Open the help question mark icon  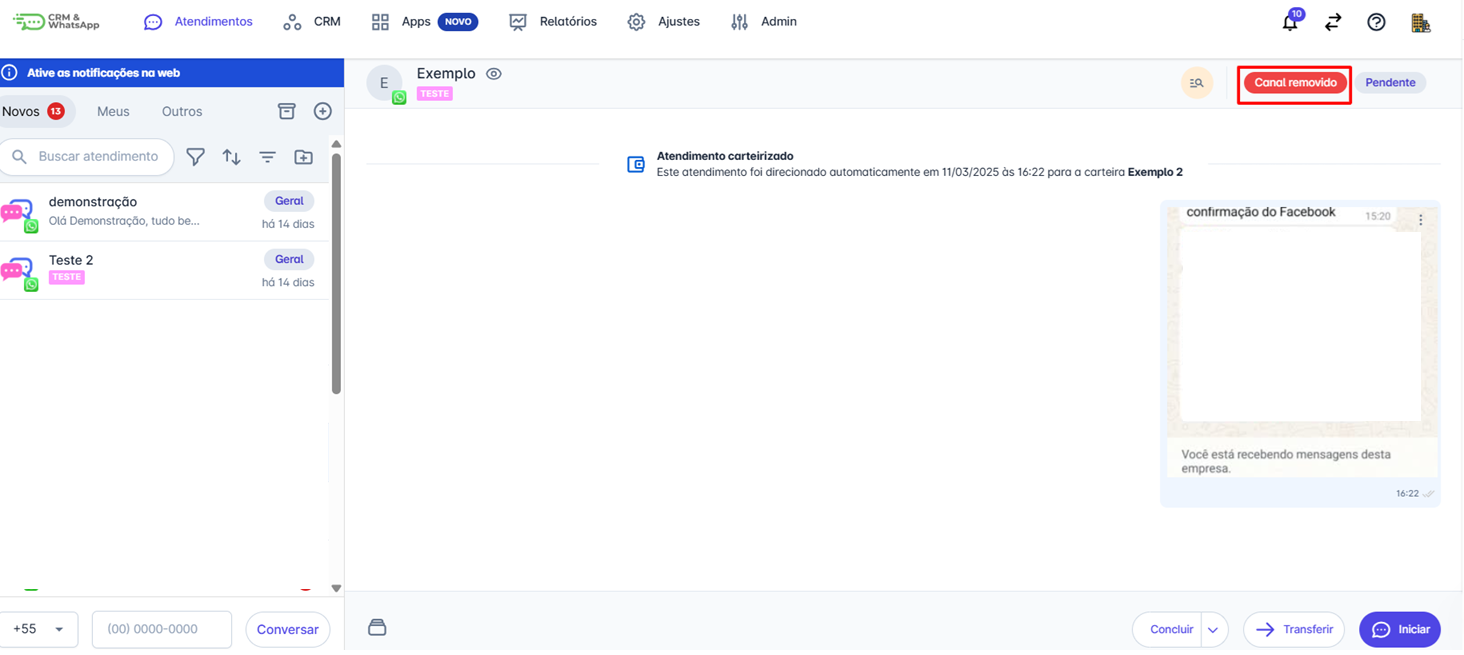click(1376, 22)
